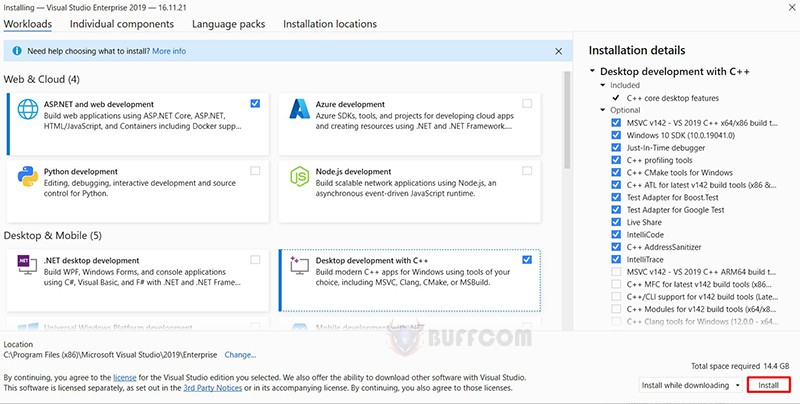Check the .NET desktop development workload
This screenshot has height=404, width=800.
coord(255,260)
